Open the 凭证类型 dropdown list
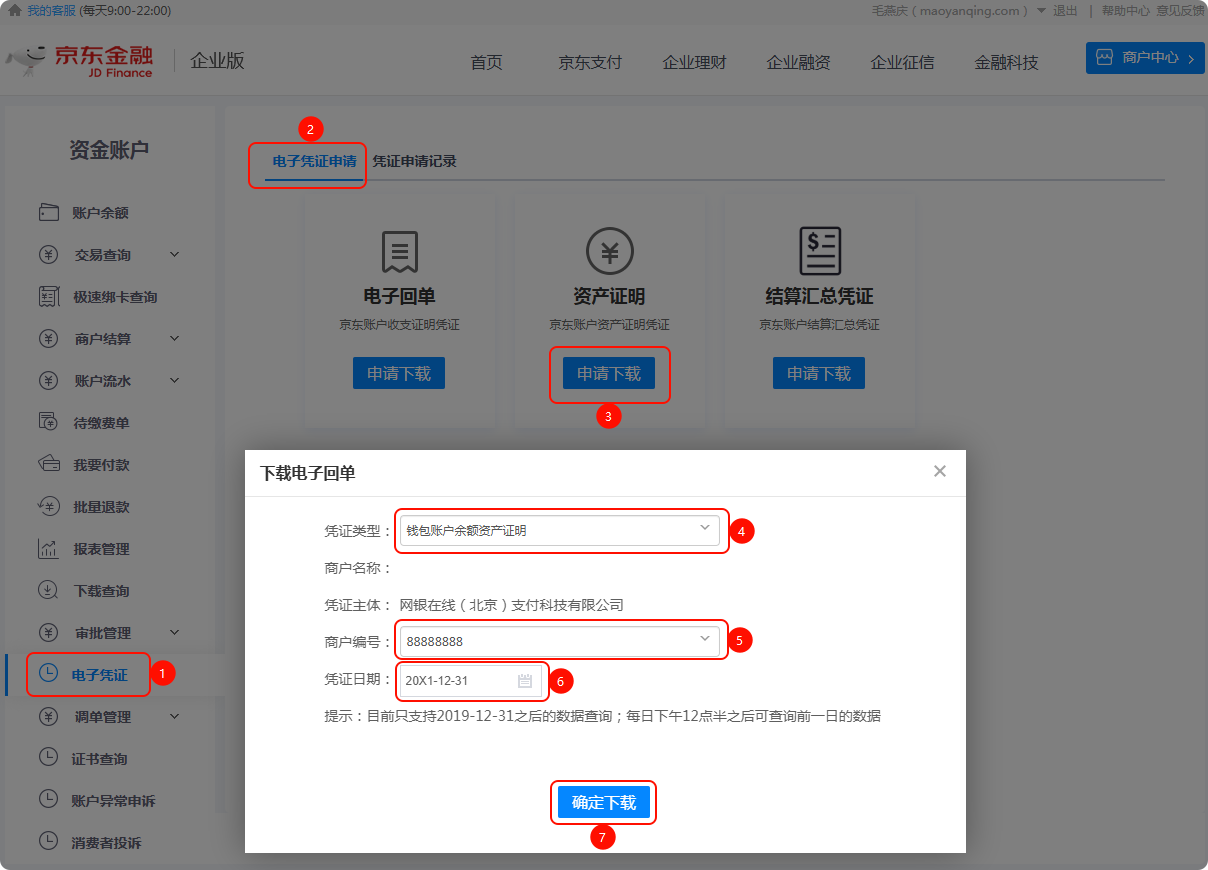This screenshot has height=870, width=1208. [x=704, y=528]
